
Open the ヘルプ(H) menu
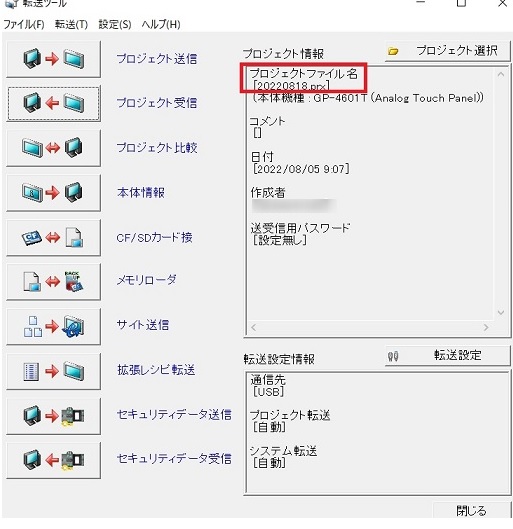point(161,24)
